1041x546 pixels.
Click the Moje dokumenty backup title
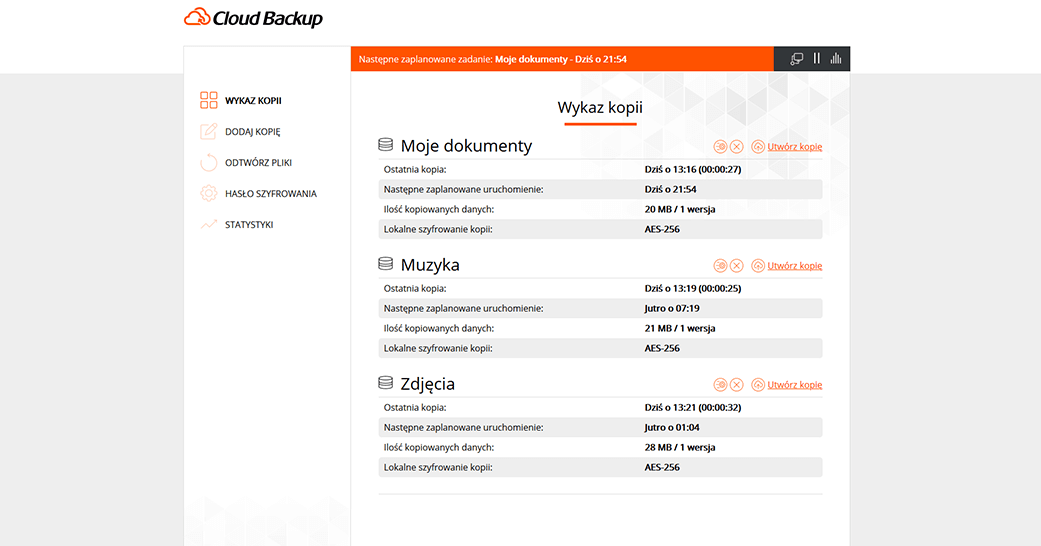point(466,146)
